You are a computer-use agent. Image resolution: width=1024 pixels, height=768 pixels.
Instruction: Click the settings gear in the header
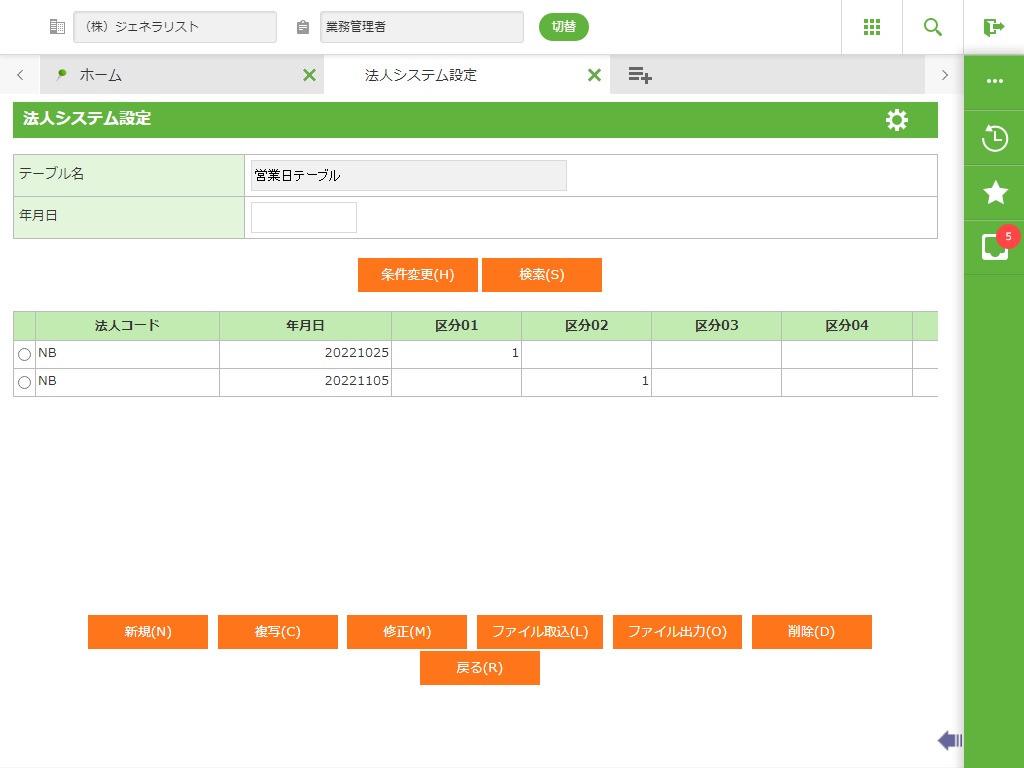(897, 120)
